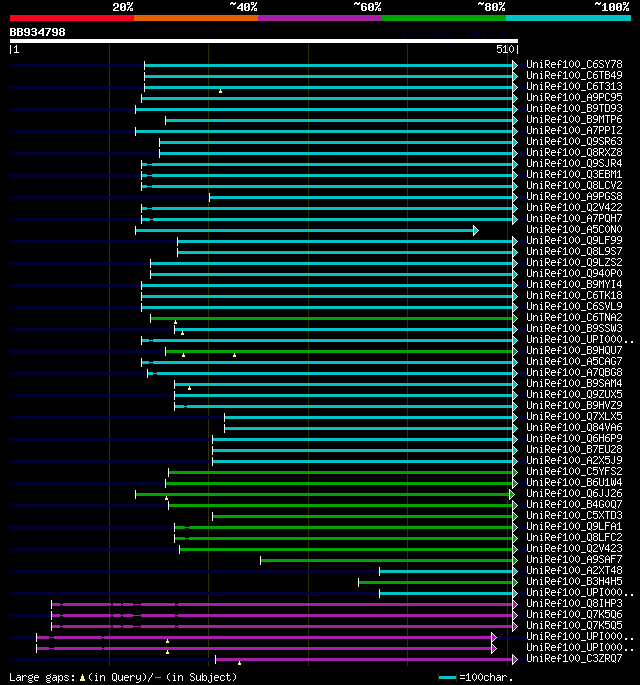Click the yellow gap marker below the UniRef100_C6TNA2 bar

point(176,322)
